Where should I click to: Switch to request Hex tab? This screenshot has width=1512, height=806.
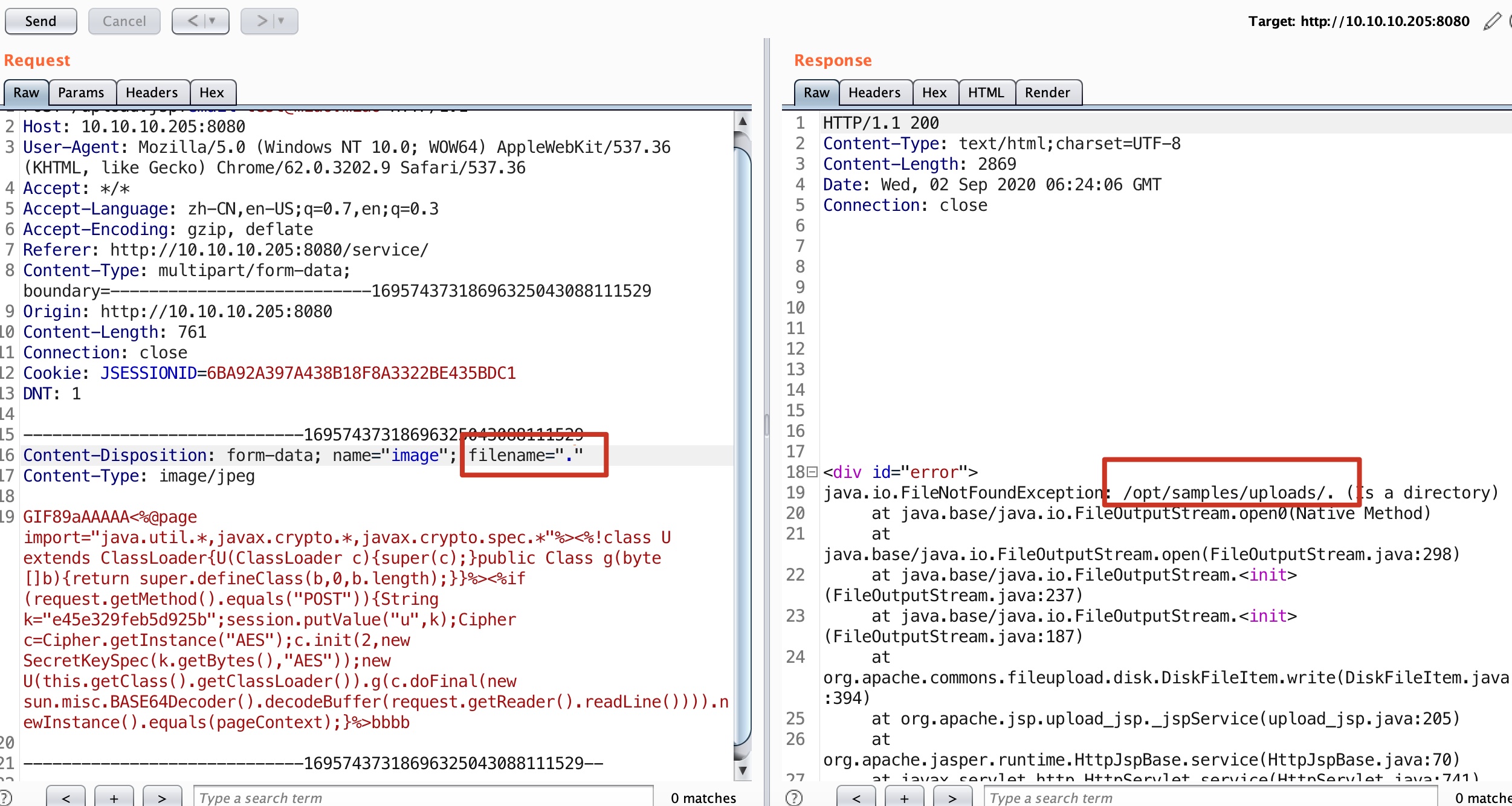coord(212,92)
